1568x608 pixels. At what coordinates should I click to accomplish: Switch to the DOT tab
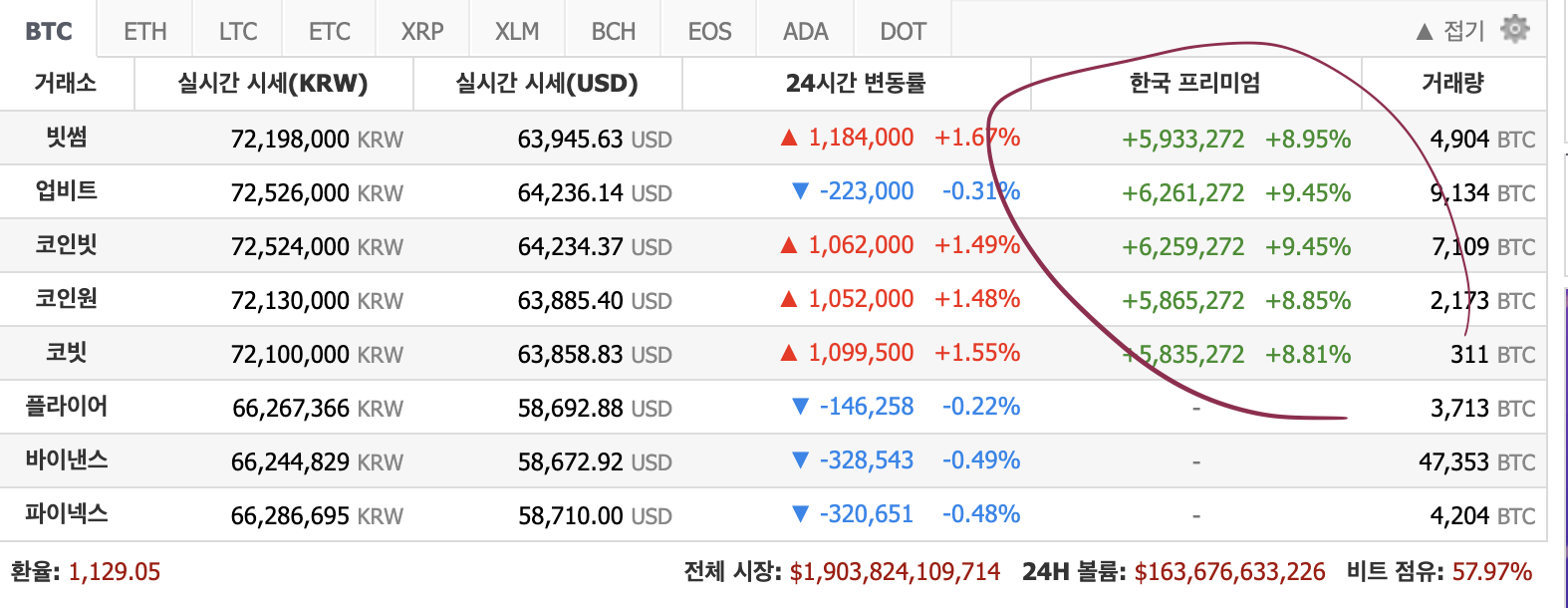coord(900,29)
